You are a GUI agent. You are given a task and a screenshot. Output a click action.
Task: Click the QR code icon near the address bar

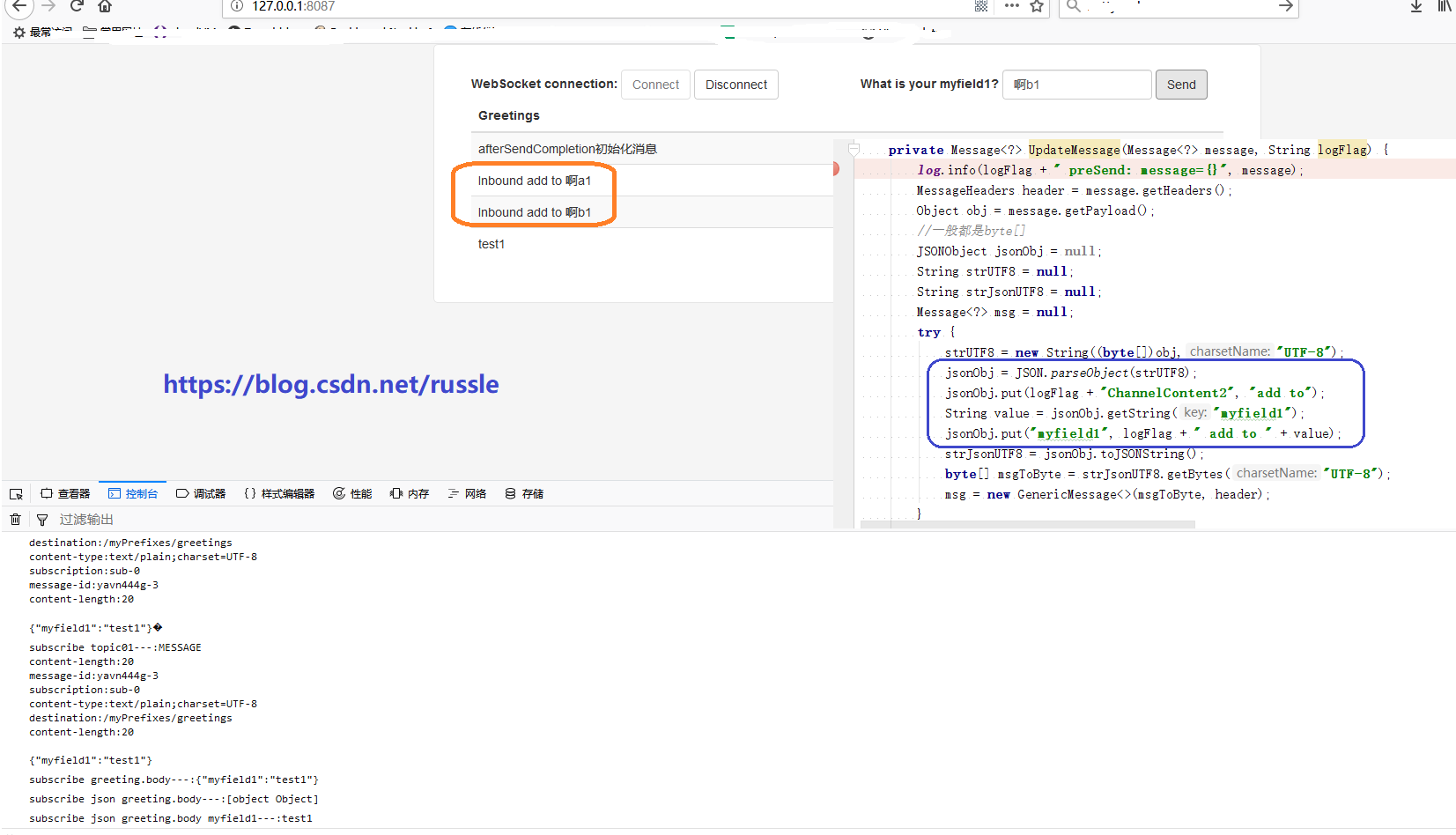pos(981,6)
